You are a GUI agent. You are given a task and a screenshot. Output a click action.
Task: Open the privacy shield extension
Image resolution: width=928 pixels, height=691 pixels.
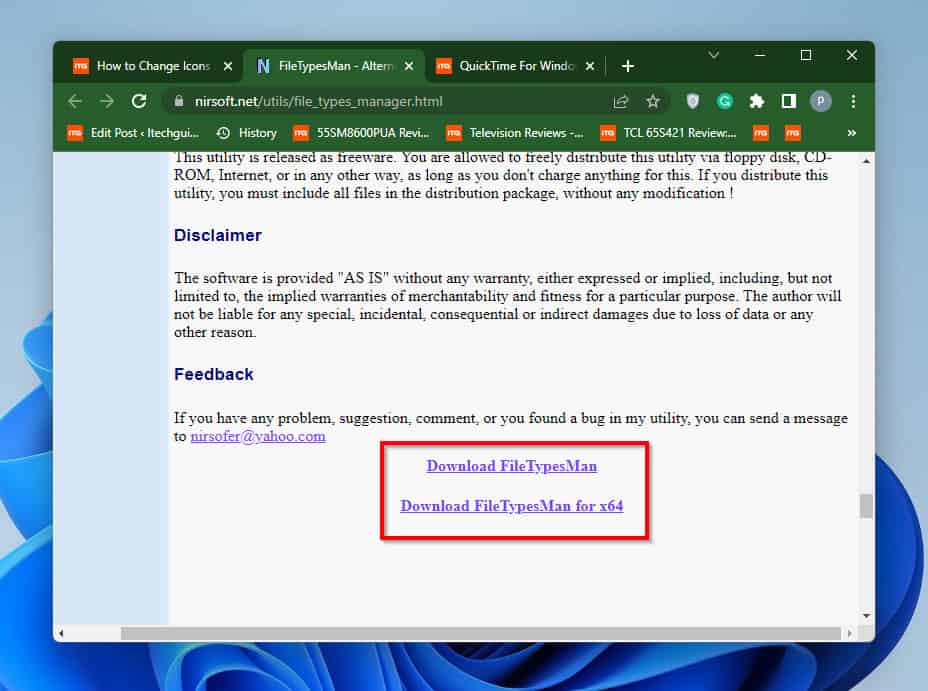point(691,101)
